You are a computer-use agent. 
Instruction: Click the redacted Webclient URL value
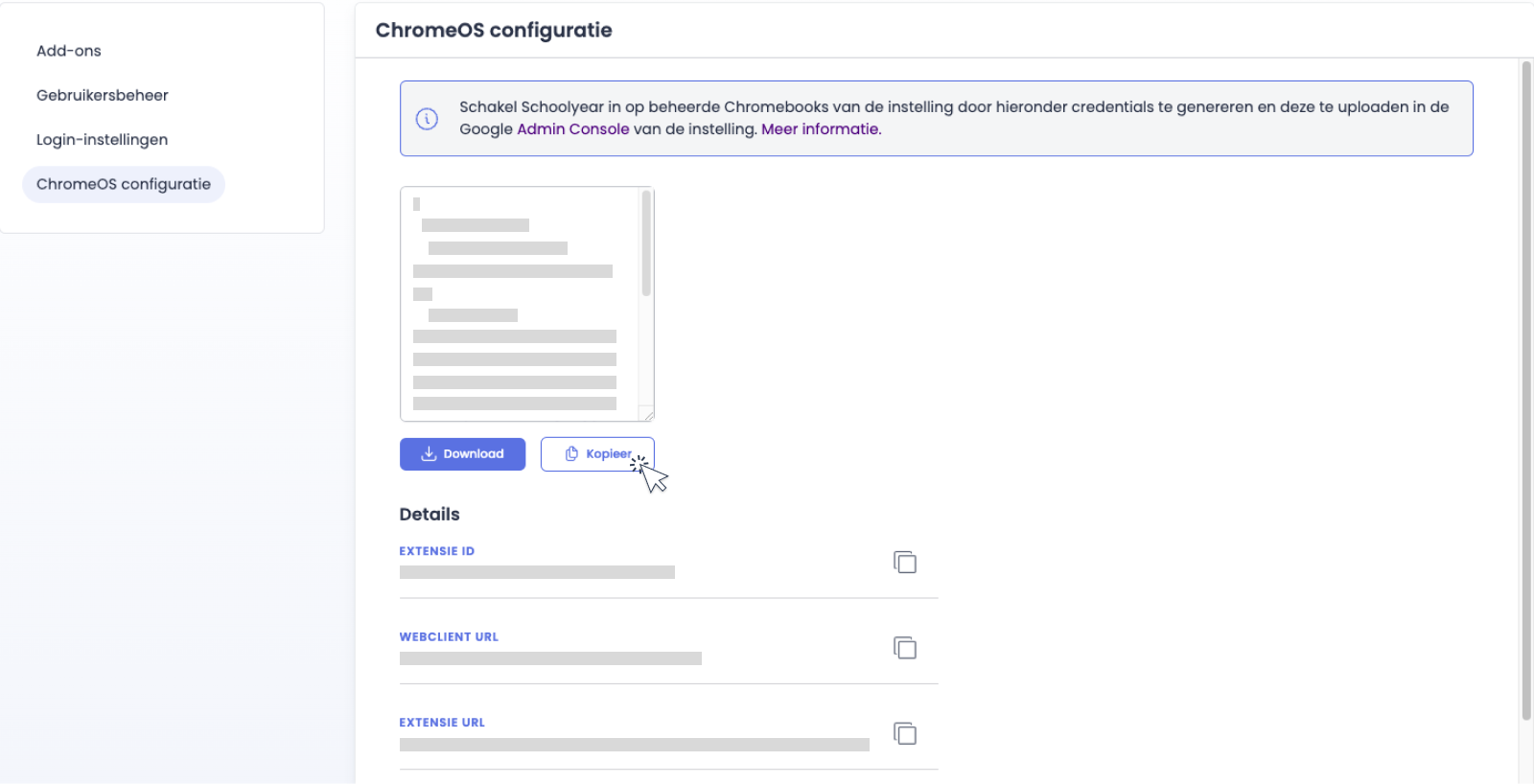coord(550,658)
